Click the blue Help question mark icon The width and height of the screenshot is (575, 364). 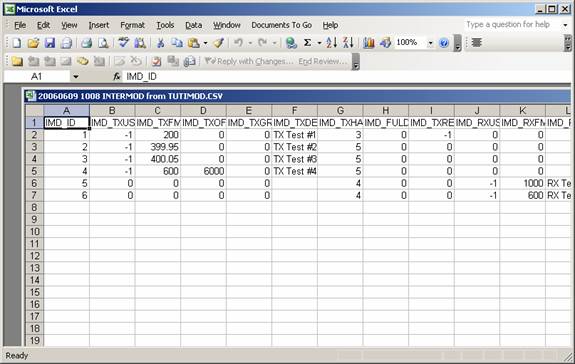tap(444, 43)
